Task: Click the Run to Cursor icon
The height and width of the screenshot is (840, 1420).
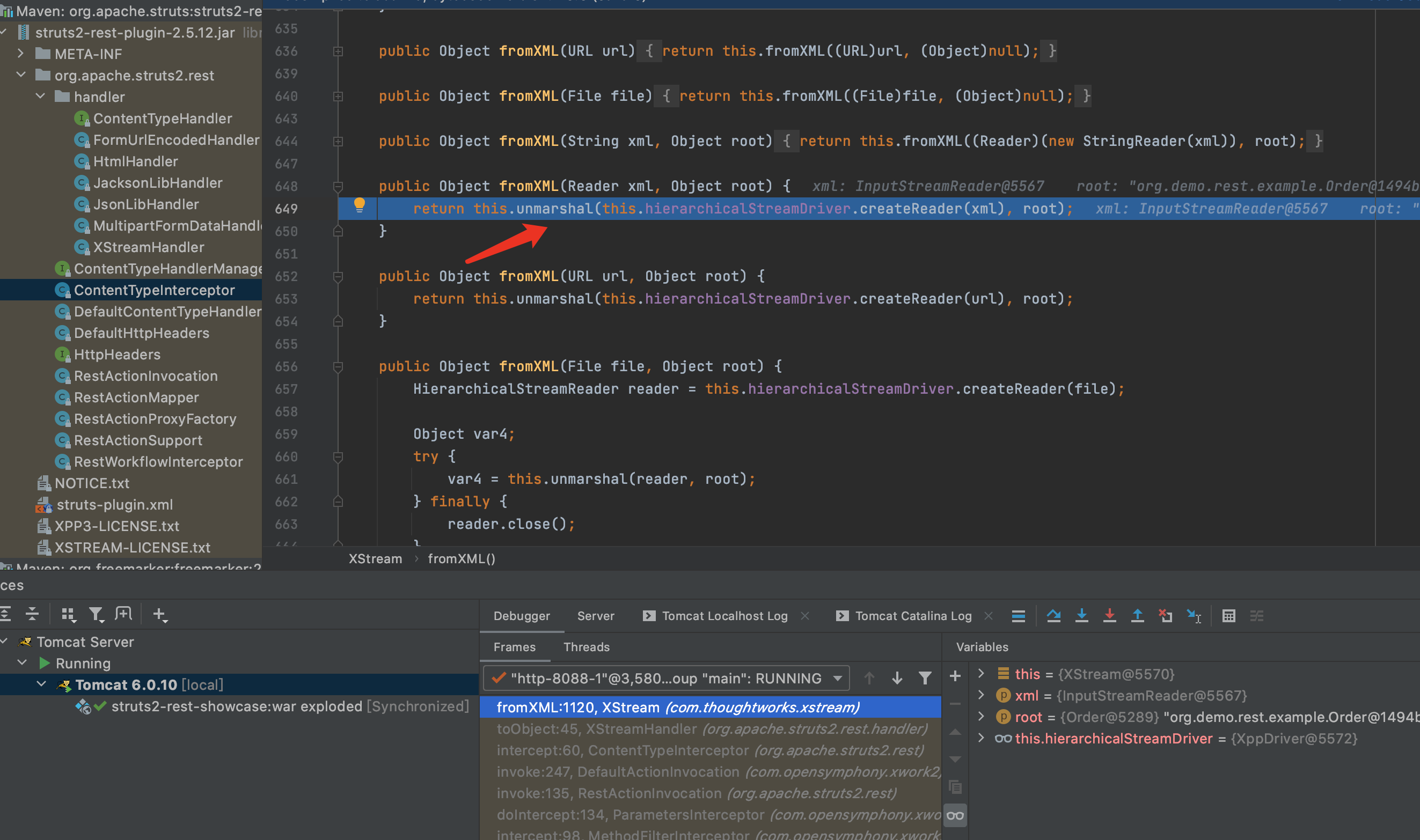Action: (x=1194, y=616)
